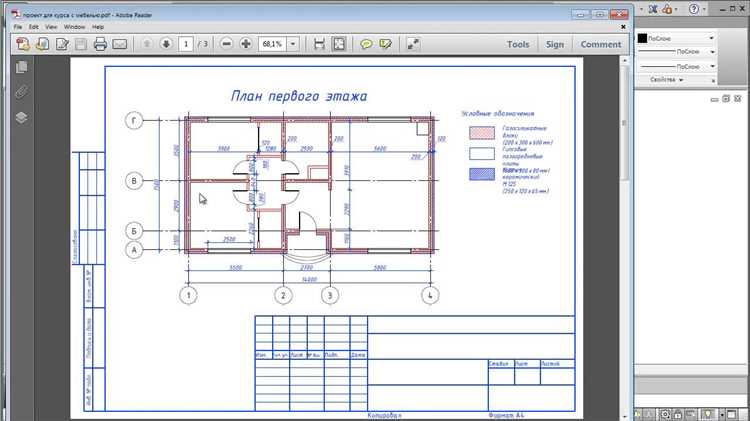Image resolution: width=750 pixels, height=421 pixels.
Task: Open linetype ПоСлою dropdown in AutoCAD
Action: 712,66
